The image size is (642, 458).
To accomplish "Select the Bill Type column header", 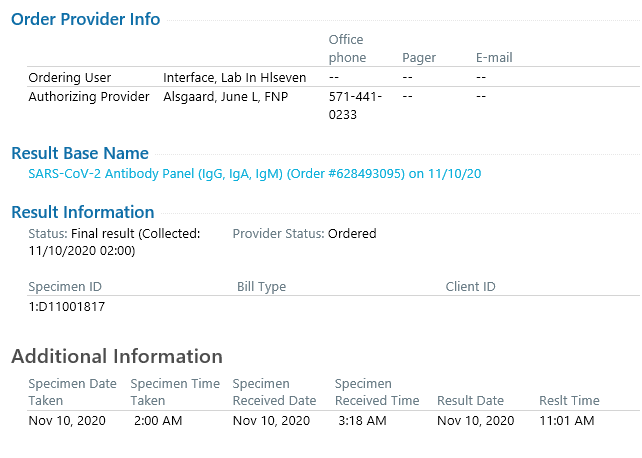I will 261,287.
